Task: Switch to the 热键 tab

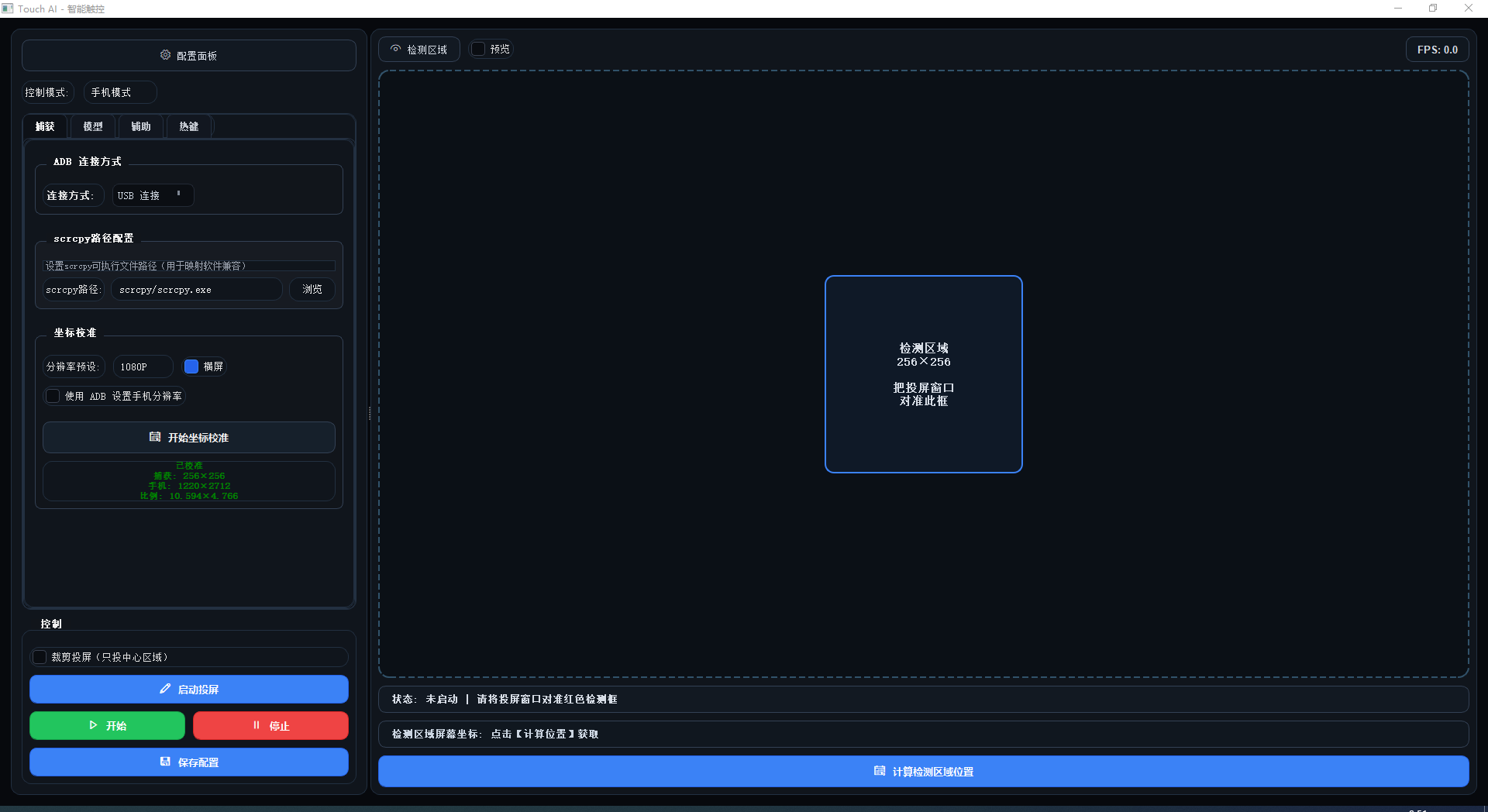Action: tap(188, 126)
